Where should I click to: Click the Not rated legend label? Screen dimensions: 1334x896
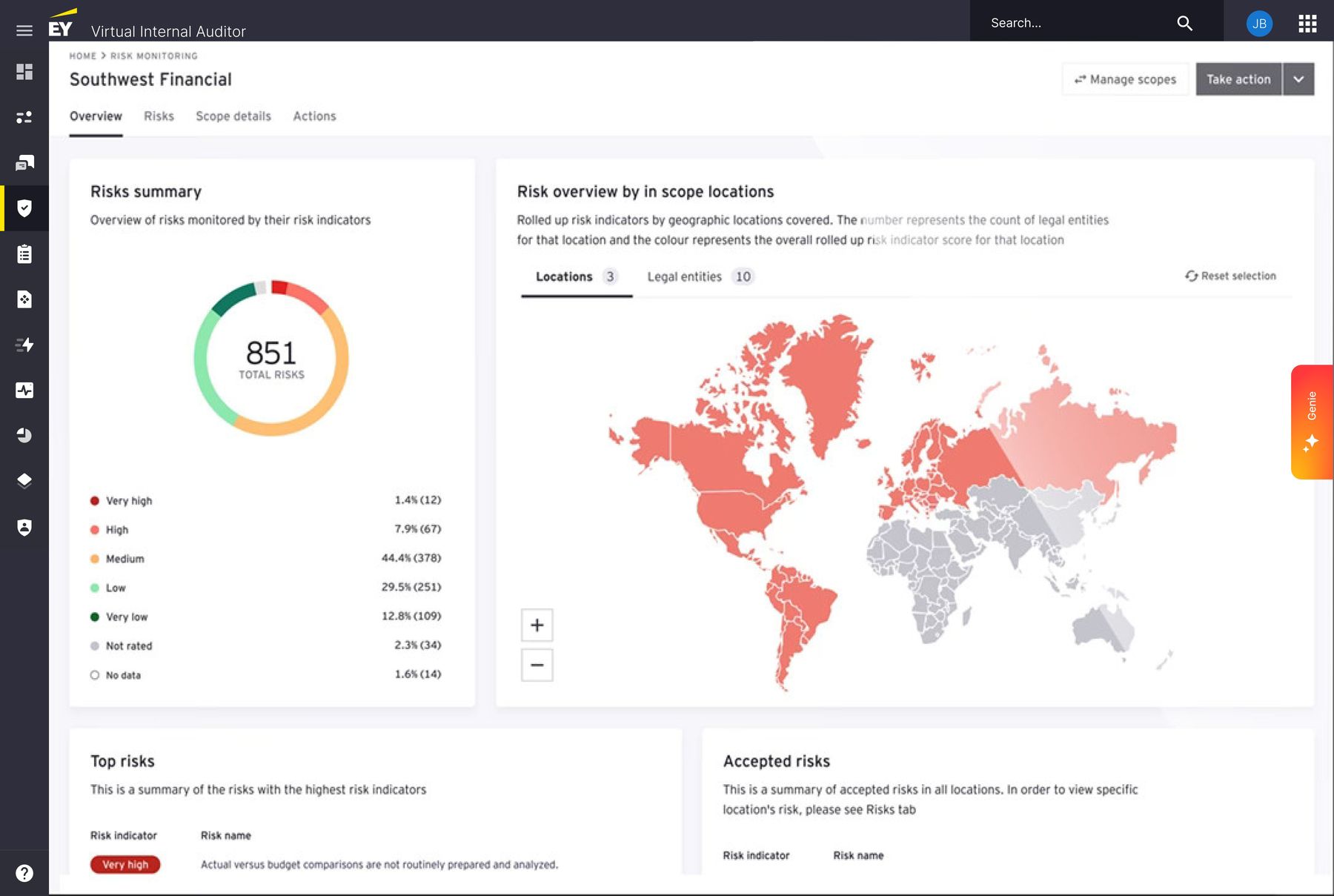(129, 646)
